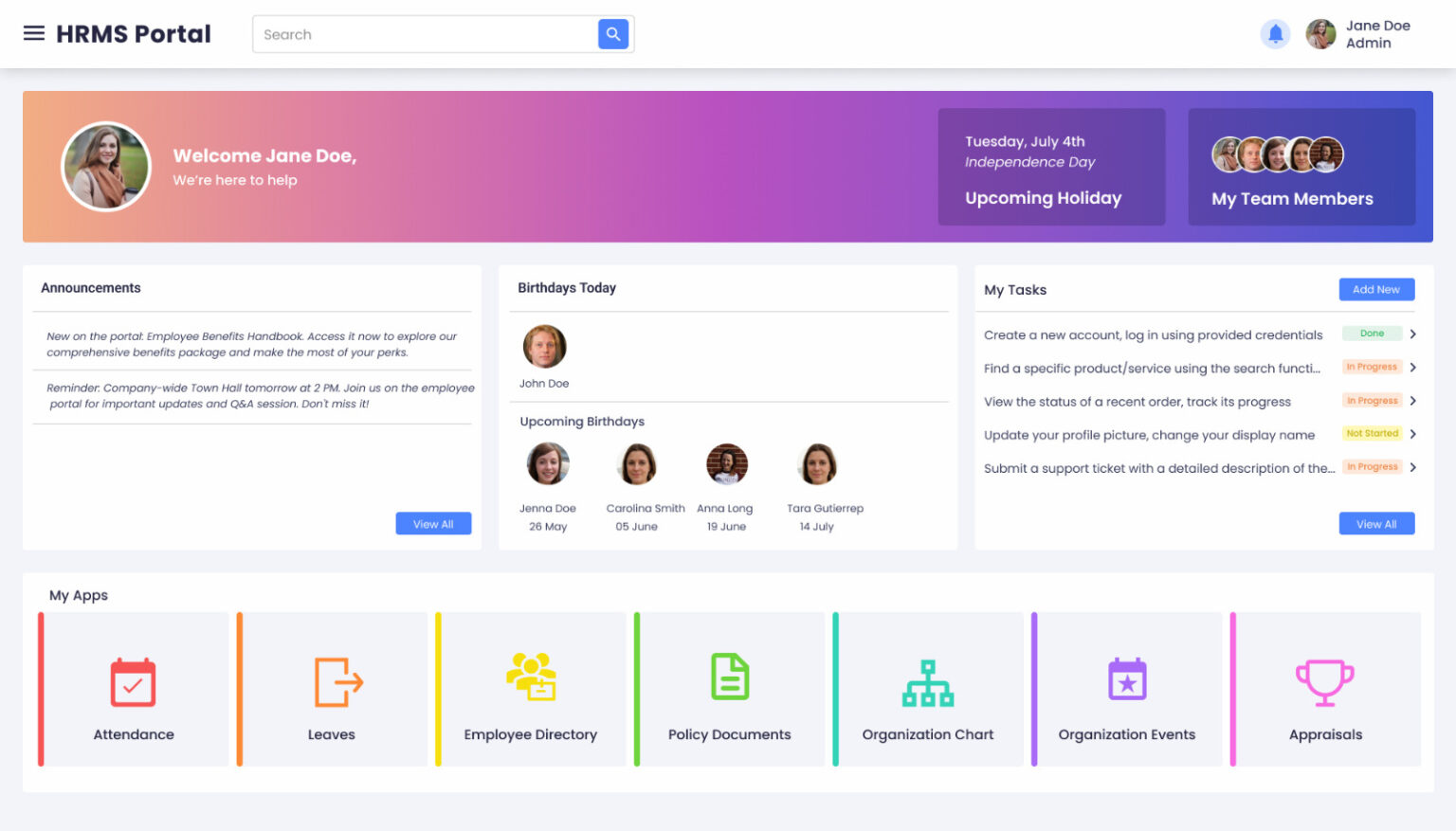Open the notifications bell
This screenshot has height=831, width=1456.
pos(1275,34)
